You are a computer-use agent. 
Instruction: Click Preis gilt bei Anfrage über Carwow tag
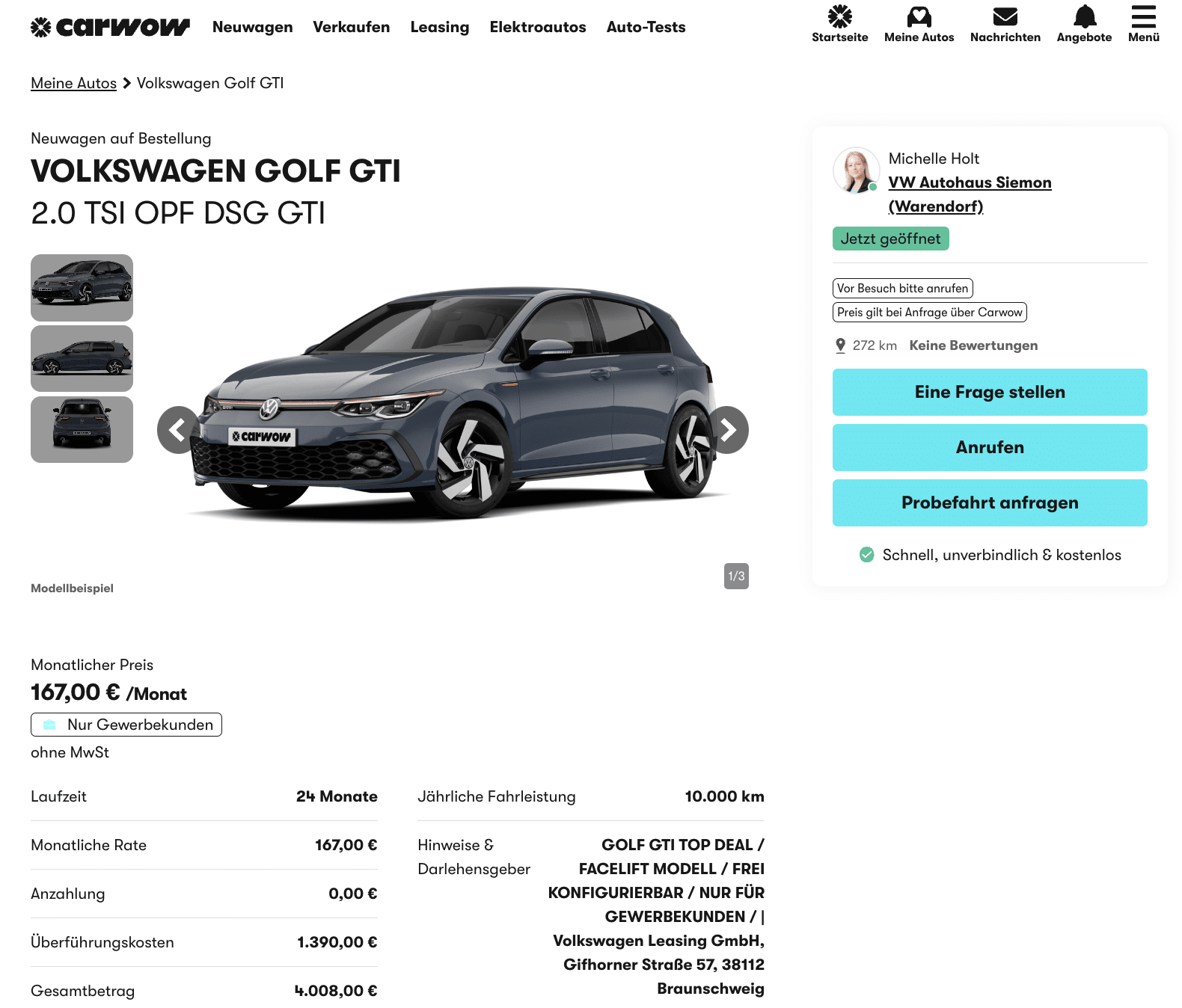pyautogui.click(x=929, y=313)
